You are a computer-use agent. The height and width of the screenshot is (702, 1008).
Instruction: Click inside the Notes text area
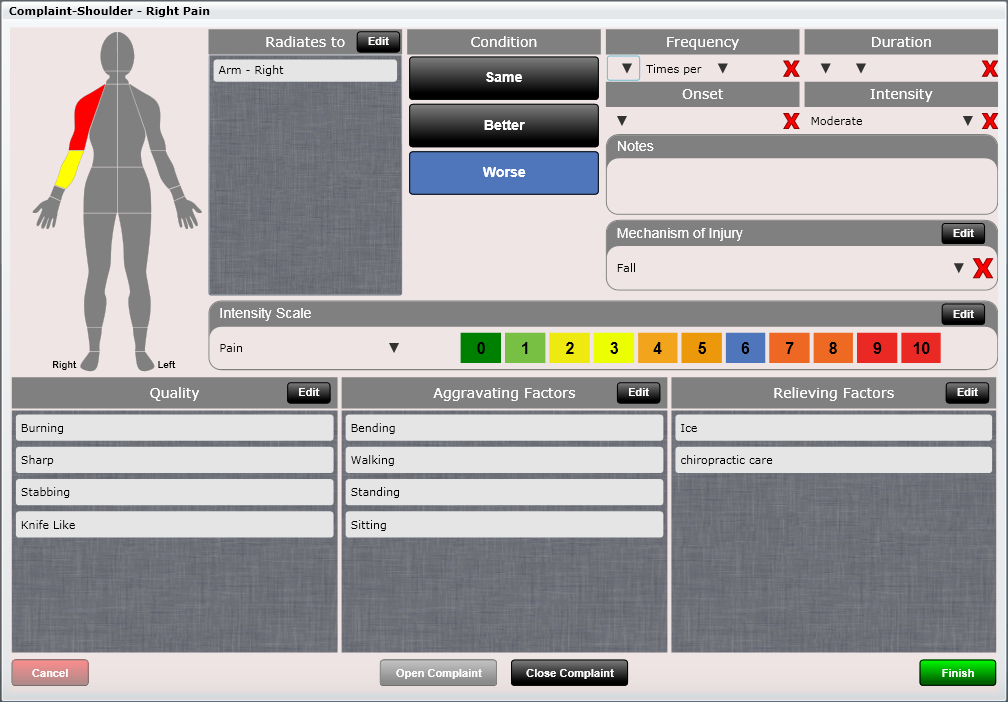click(800, 185)
